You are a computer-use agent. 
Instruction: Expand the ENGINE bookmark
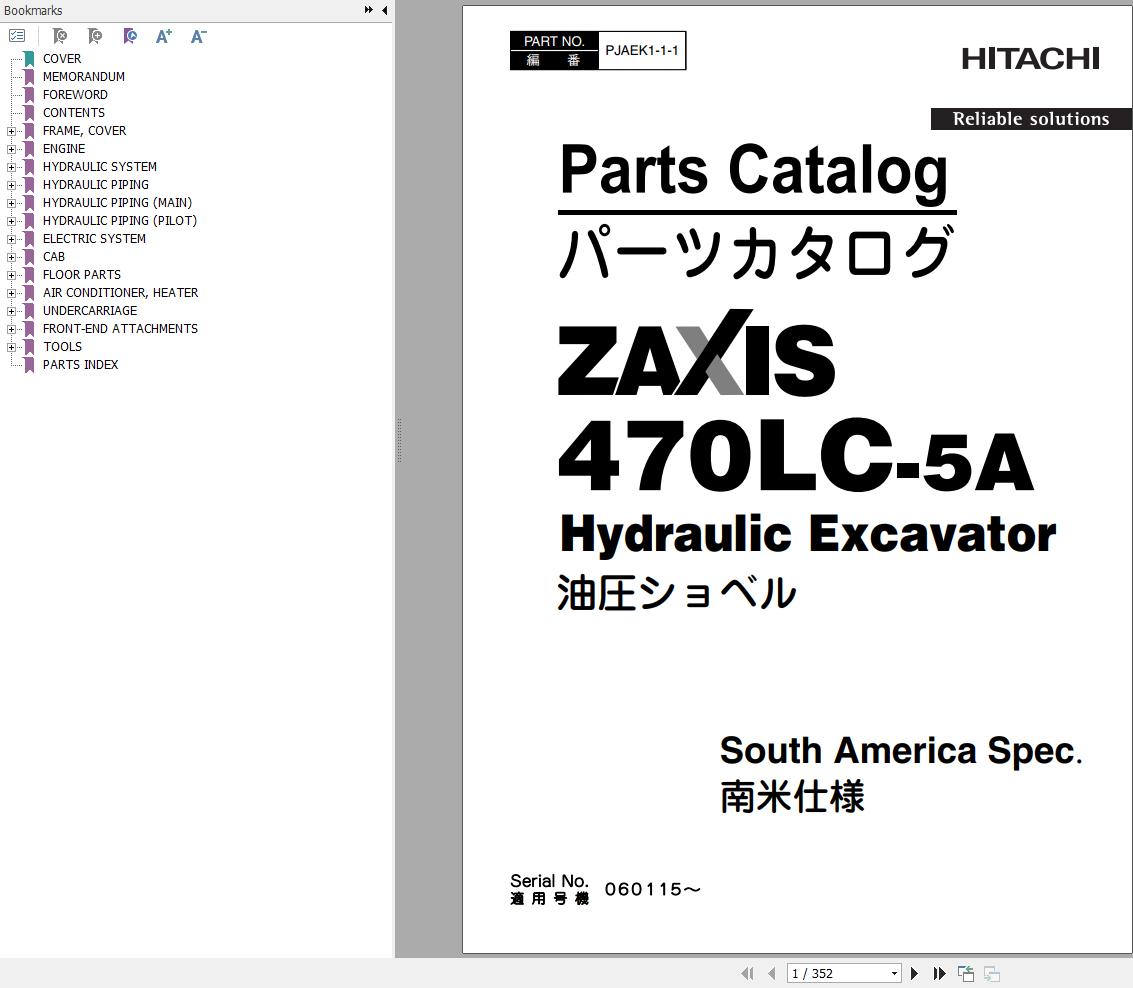[11, 149]
